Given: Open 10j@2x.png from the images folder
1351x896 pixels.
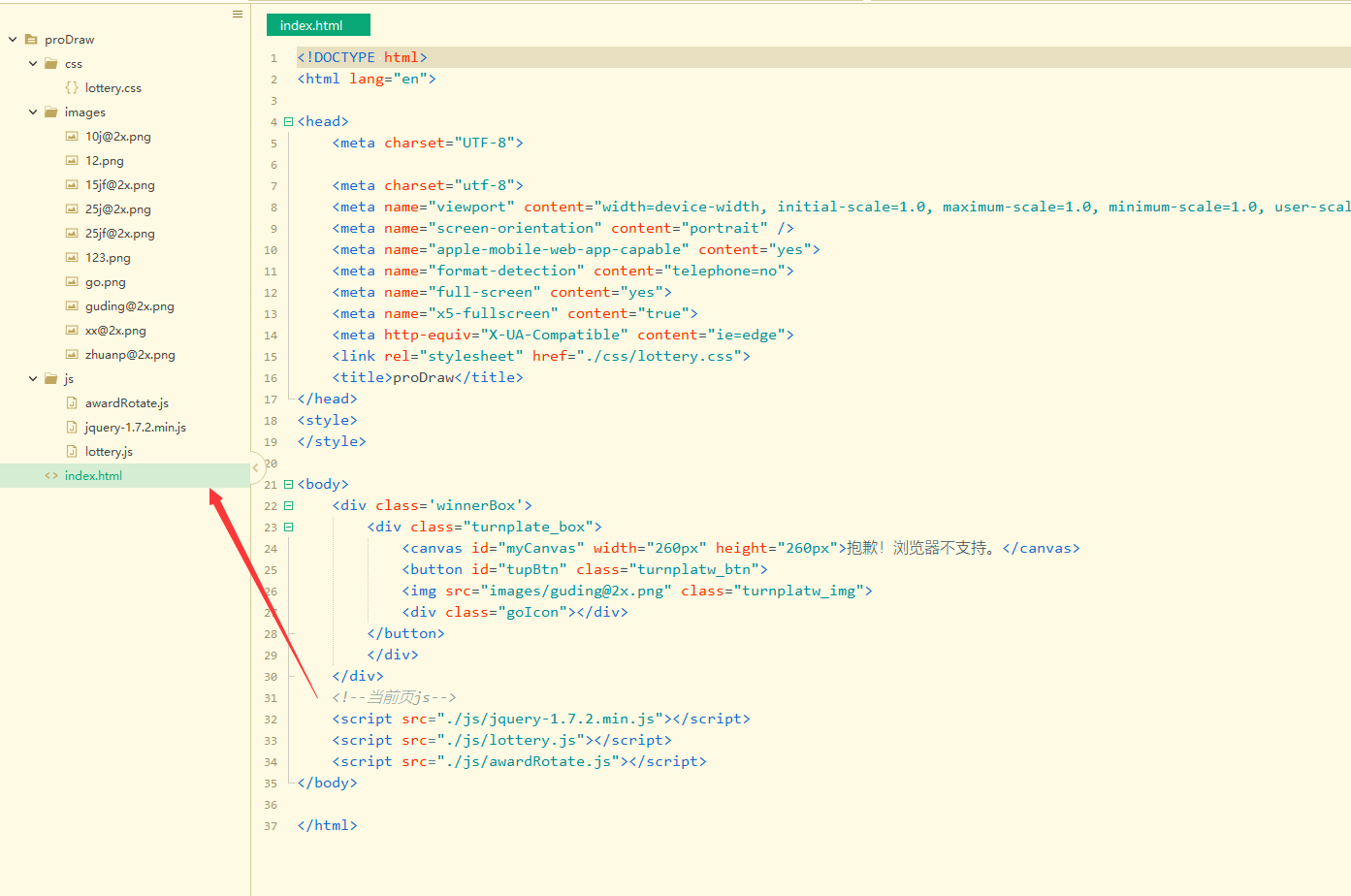Looking at the screenshot, I should pos(118,137).
